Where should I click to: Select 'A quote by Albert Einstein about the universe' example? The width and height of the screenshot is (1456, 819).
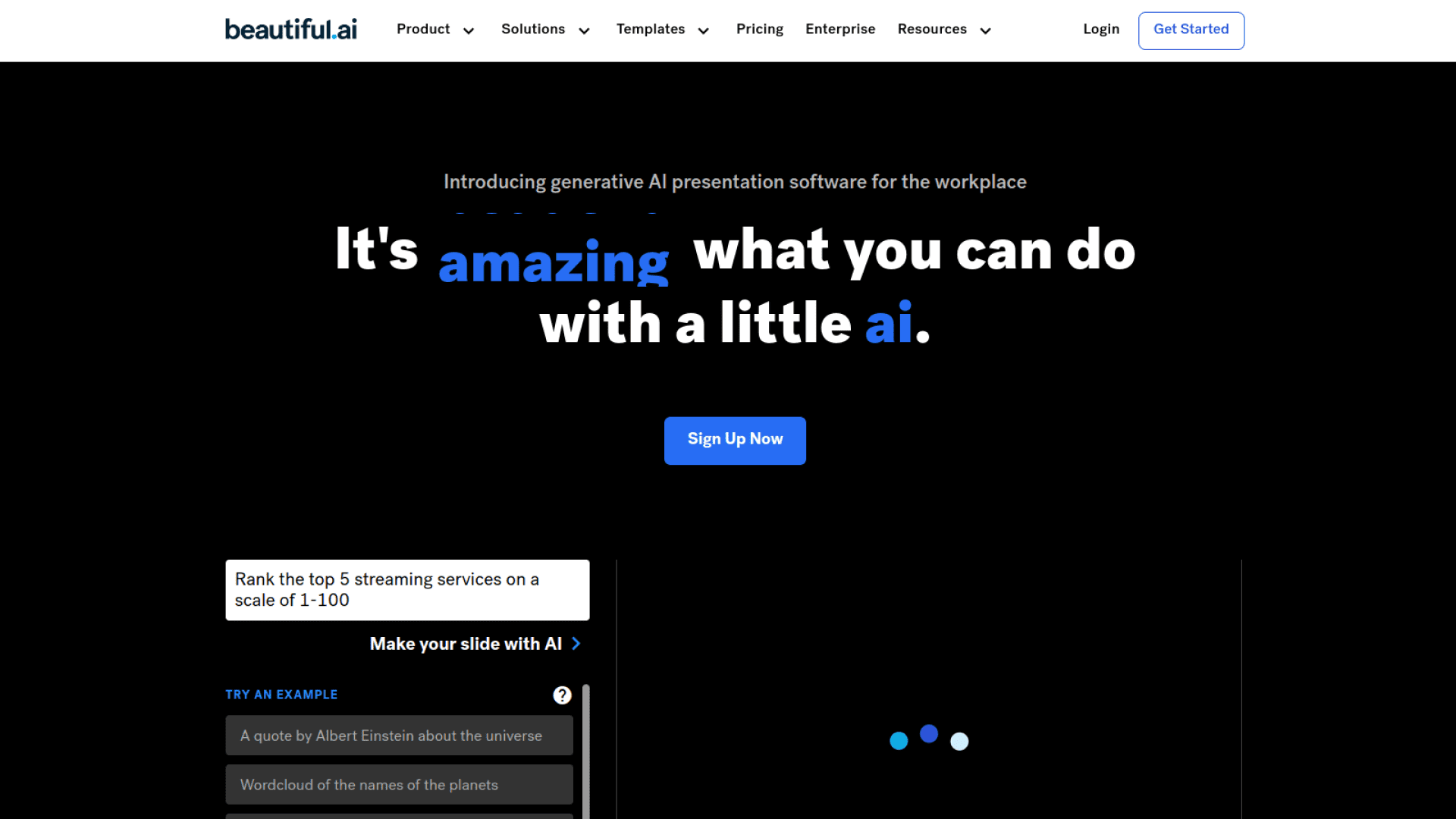tap(398, 735)
